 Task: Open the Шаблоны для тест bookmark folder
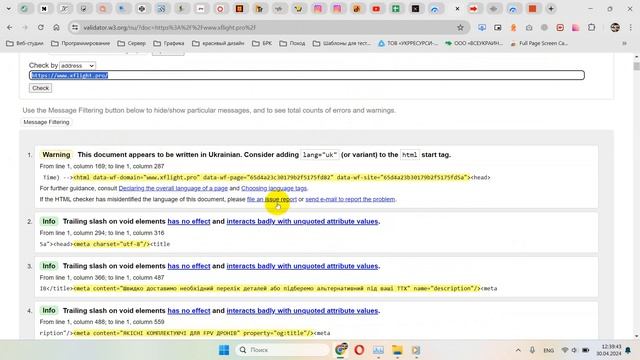pyautogui.click(x=342, y=43)
